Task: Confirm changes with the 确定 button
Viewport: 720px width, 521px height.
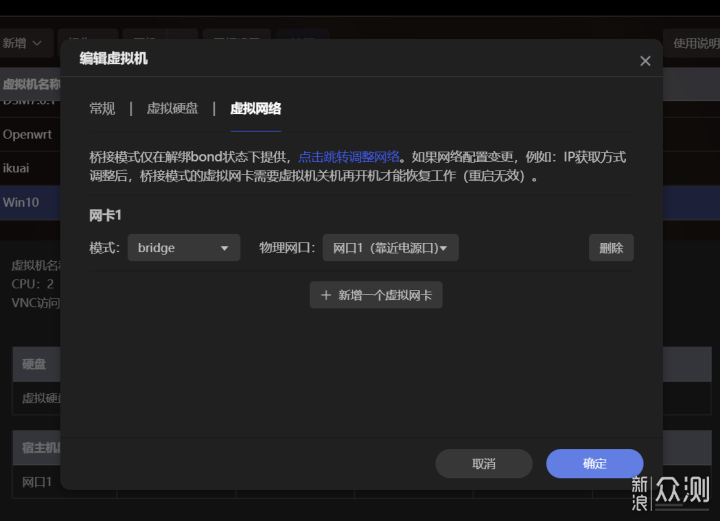Action: pos(594,463)
